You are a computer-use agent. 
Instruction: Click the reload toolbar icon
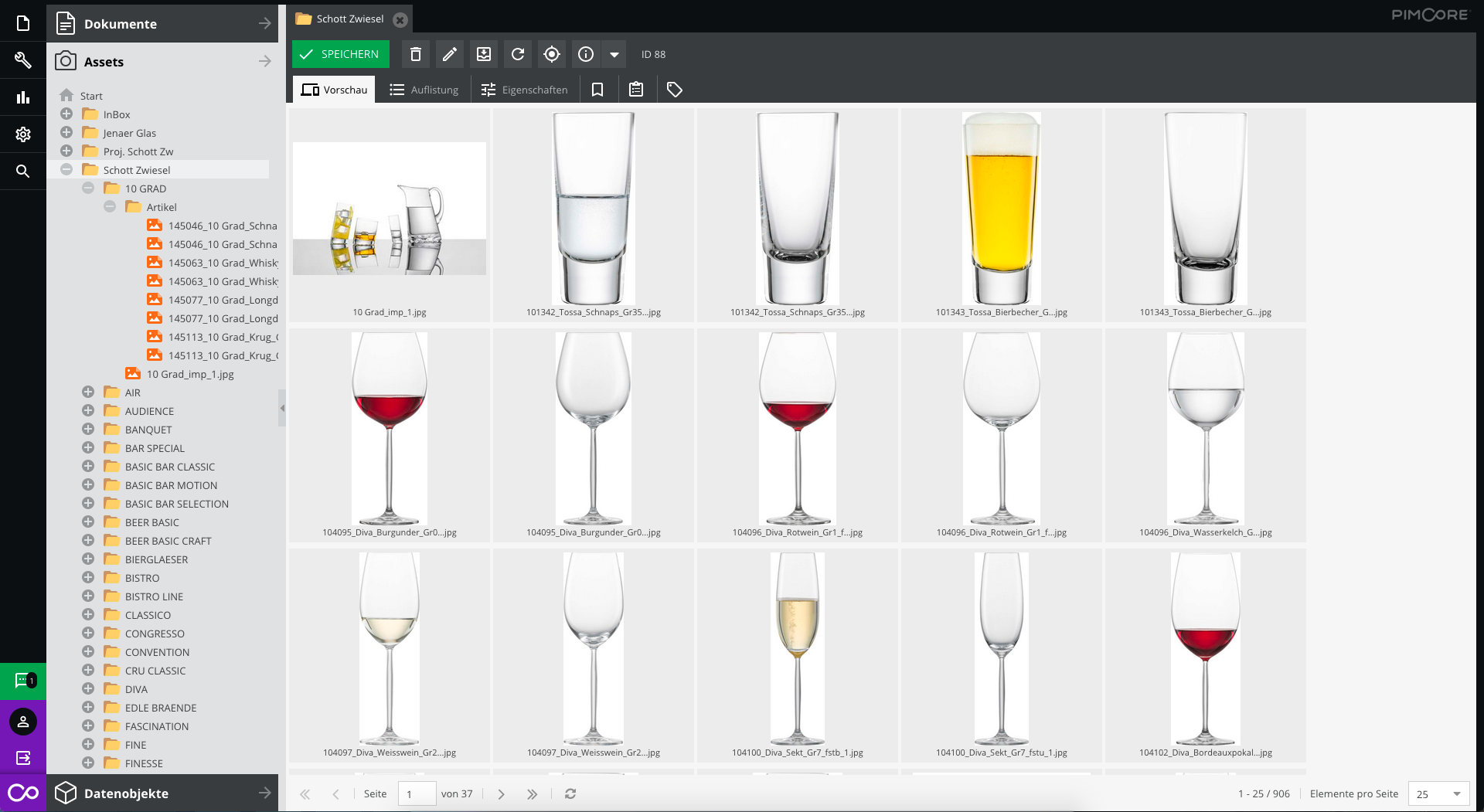[x=518, y=54]
